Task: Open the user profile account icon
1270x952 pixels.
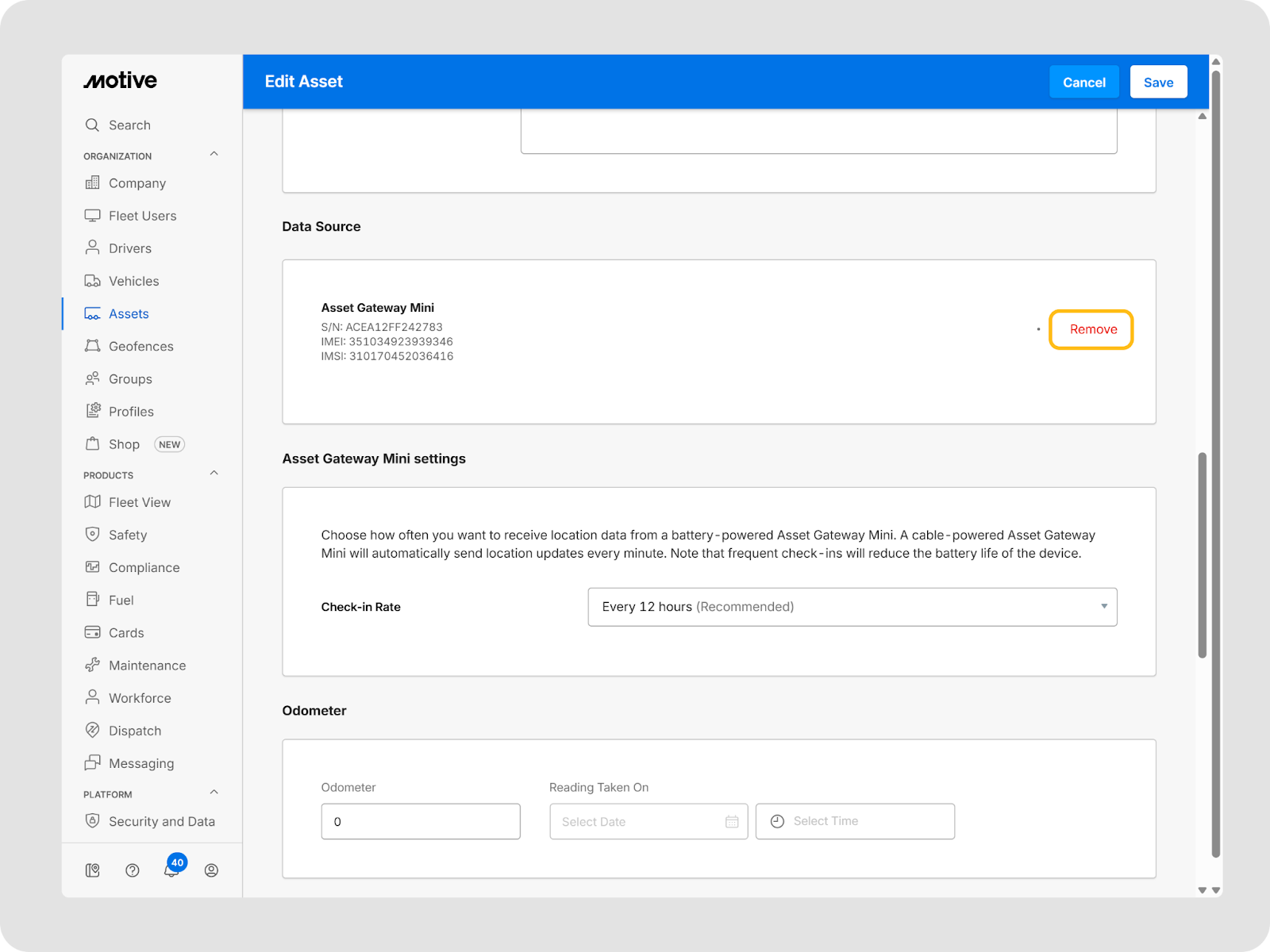Action: (211, 870)
